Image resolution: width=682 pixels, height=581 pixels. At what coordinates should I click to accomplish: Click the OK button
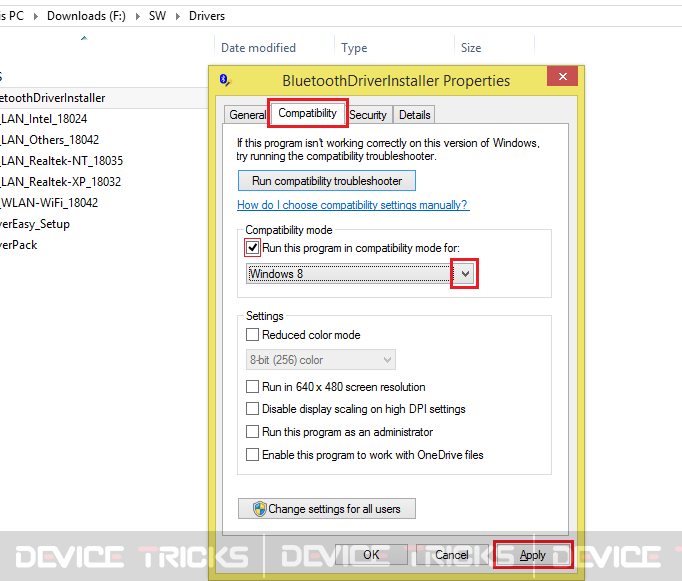pyautogui.click(x=371, y=555)
